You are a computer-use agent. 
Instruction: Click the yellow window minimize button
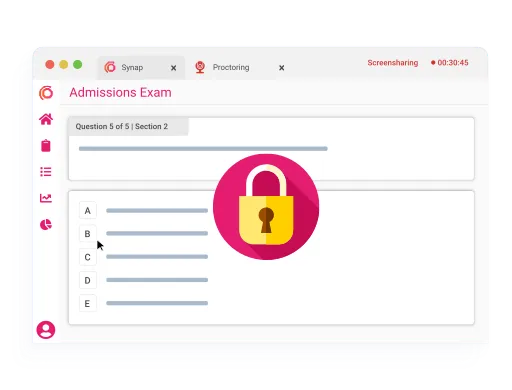(x=63, y=64)
